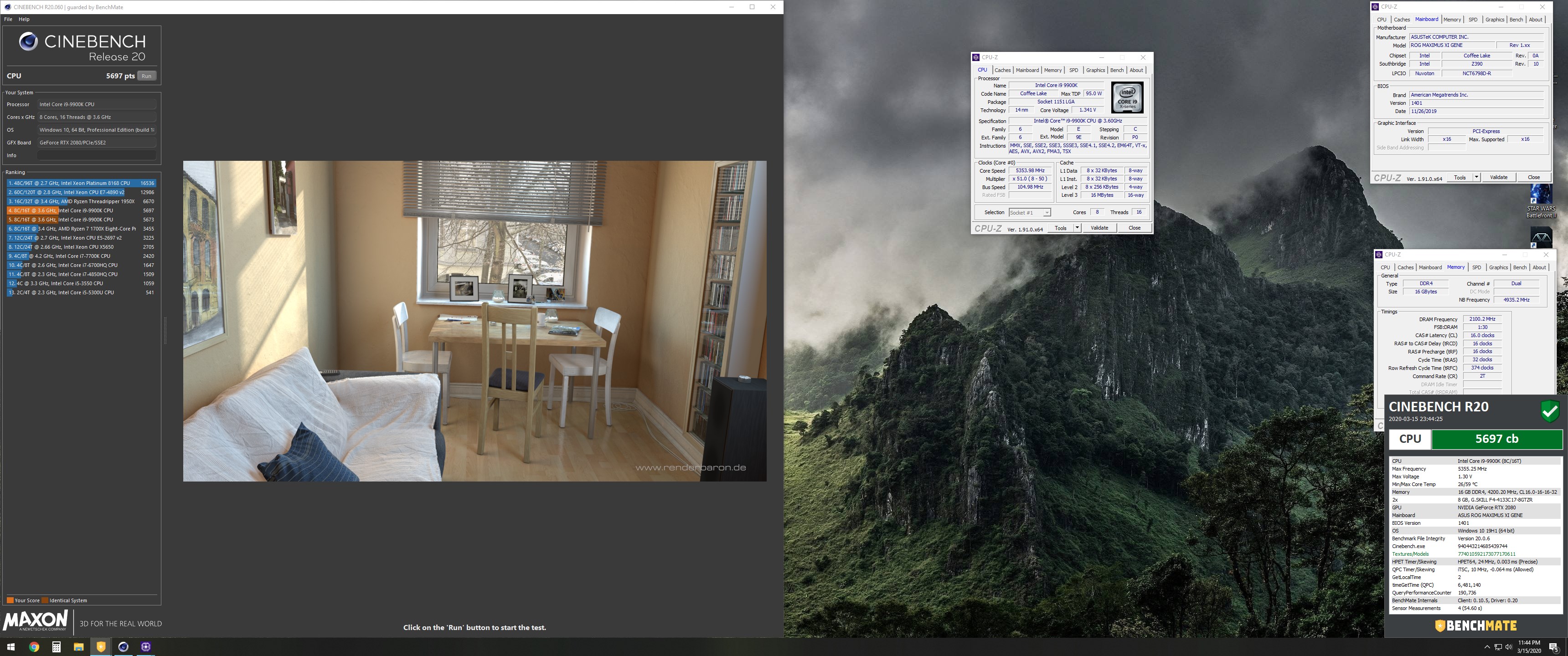Open the Calculator taskbar icon
This screenshot has width=1568, height=656.
tap(56, 647)
